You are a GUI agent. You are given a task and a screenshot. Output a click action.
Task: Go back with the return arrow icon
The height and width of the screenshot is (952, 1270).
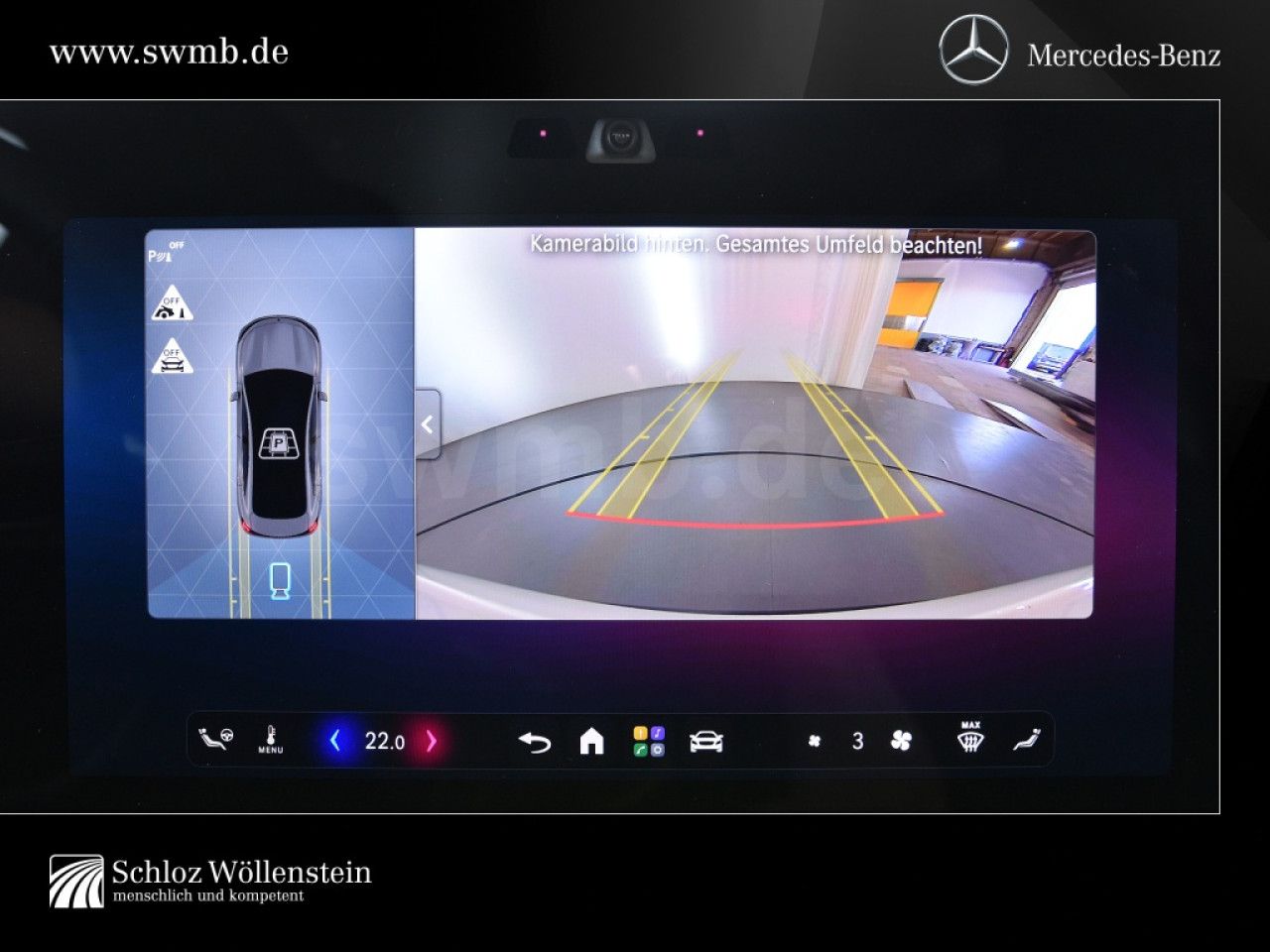535,741
